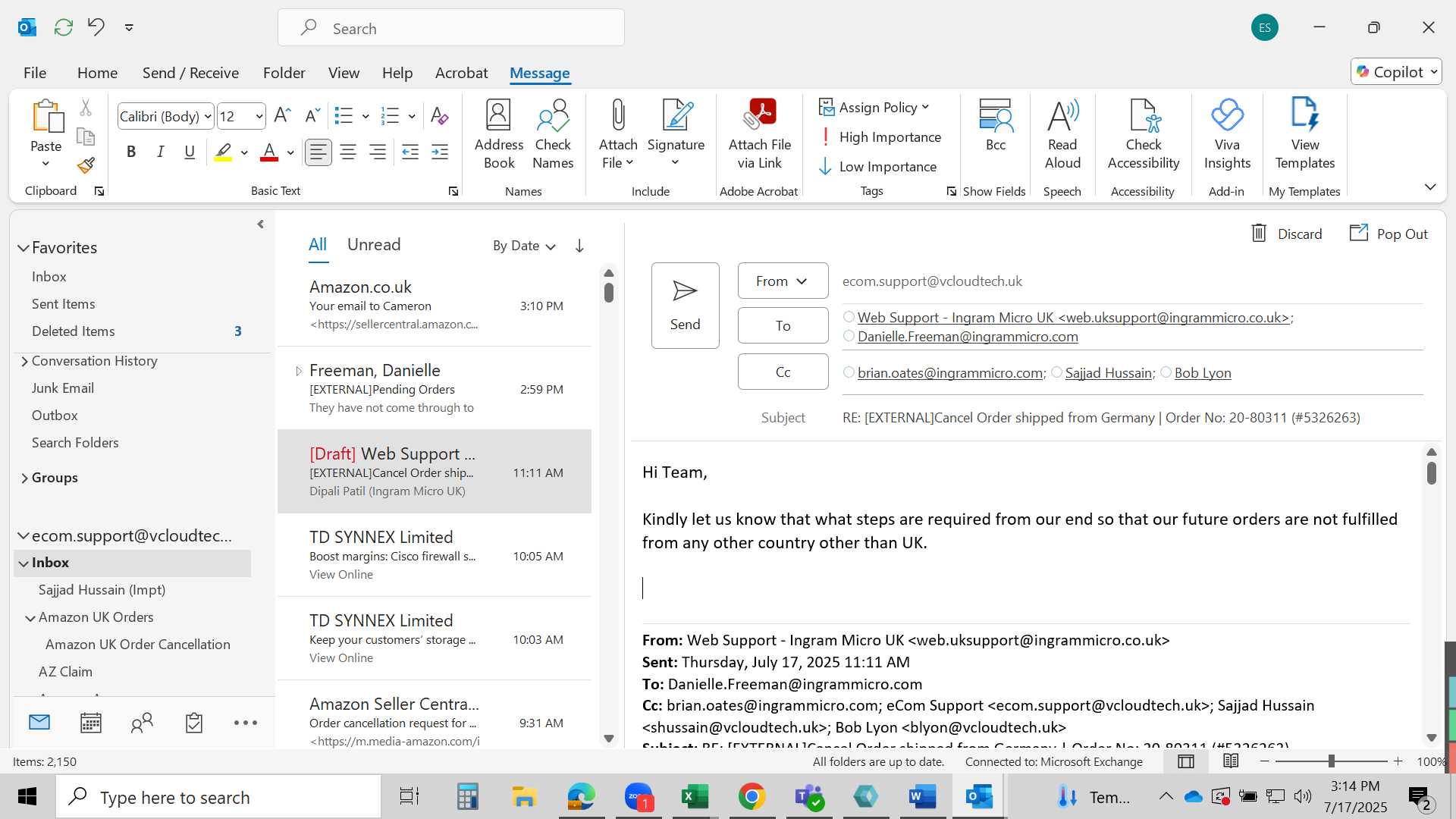Click the top Search box

(x=451, y=28)
